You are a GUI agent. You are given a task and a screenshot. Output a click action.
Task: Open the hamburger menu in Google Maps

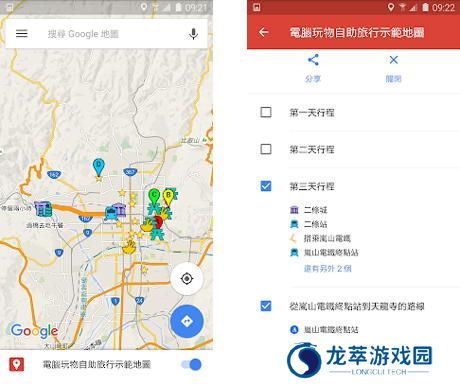point(22,33)
